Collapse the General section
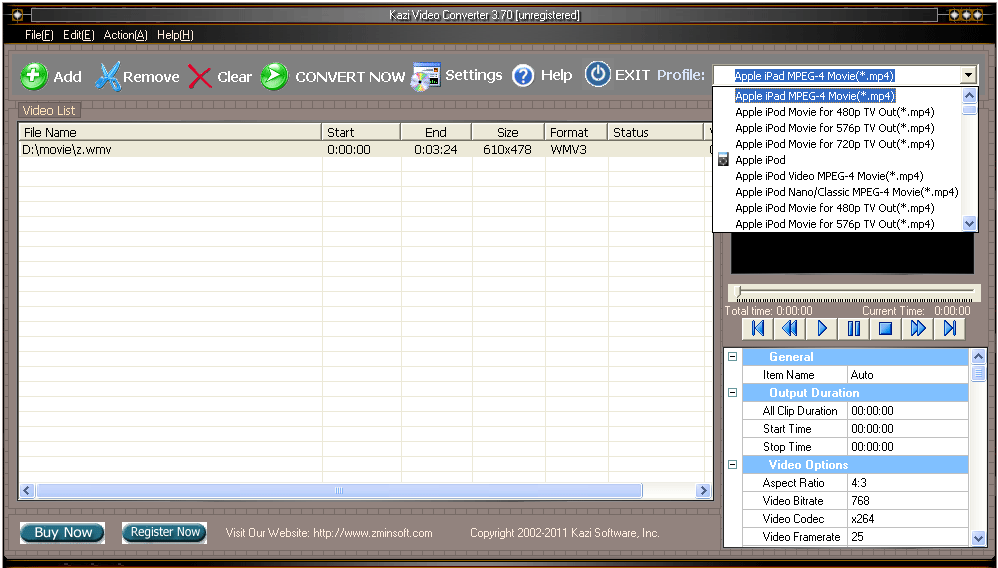998x568 pixels. click(x=733, y=357)
